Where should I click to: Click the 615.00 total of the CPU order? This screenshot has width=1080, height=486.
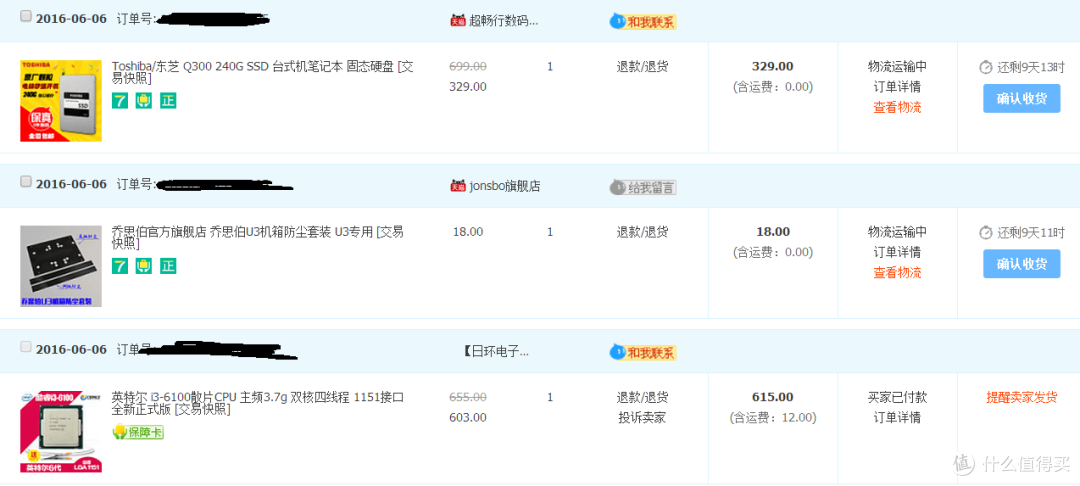pyautogui.click(x=772, y=397)
